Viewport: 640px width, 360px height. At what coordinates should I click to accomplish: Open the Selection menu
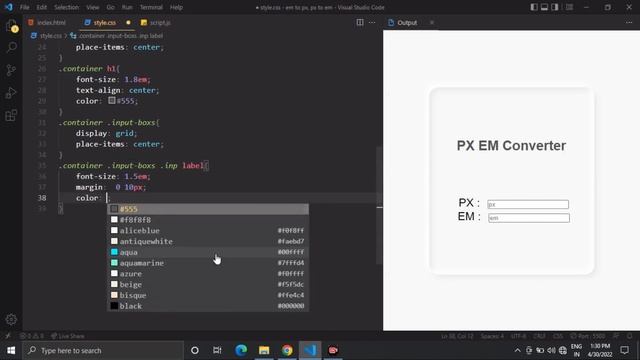tap(67, 7)
